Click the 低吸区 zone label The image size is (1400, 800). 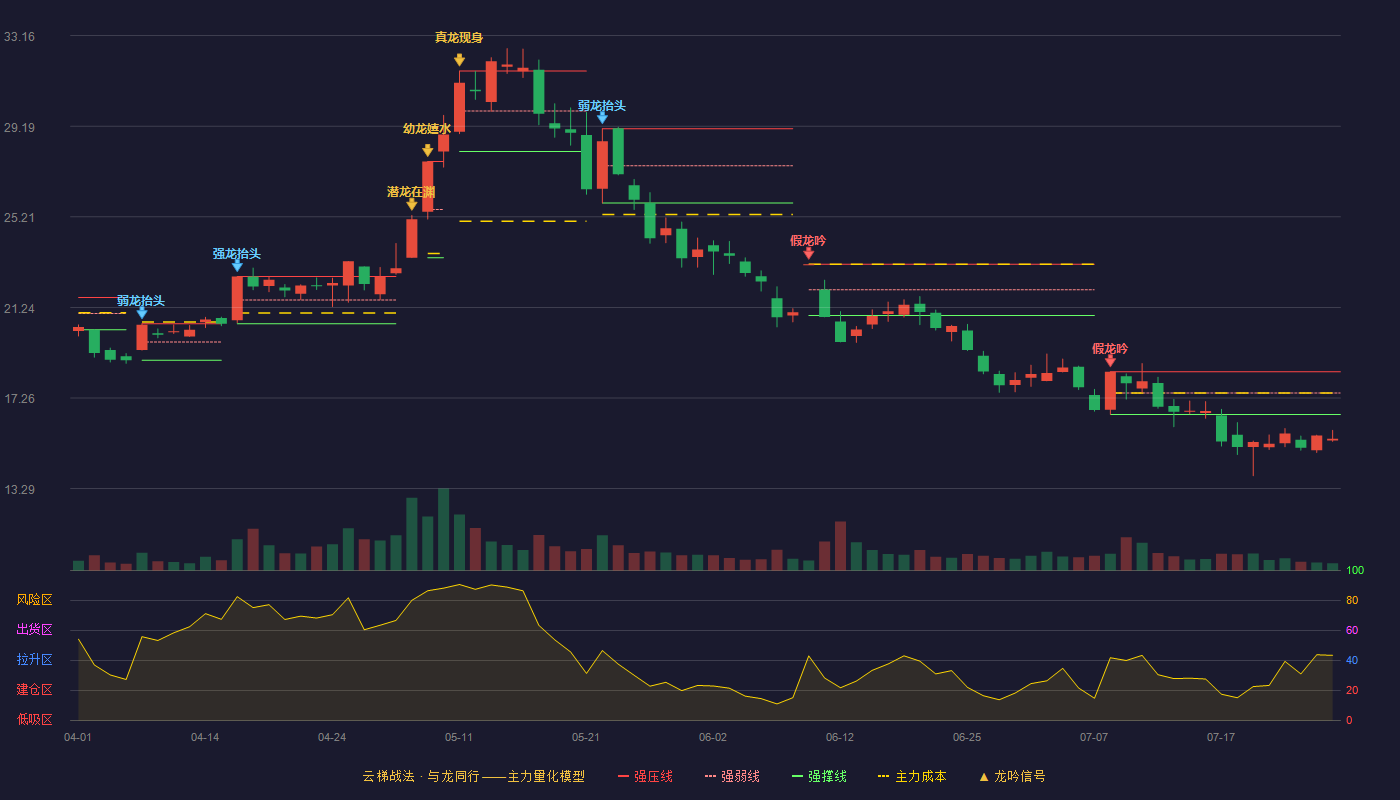click(34, 719)
